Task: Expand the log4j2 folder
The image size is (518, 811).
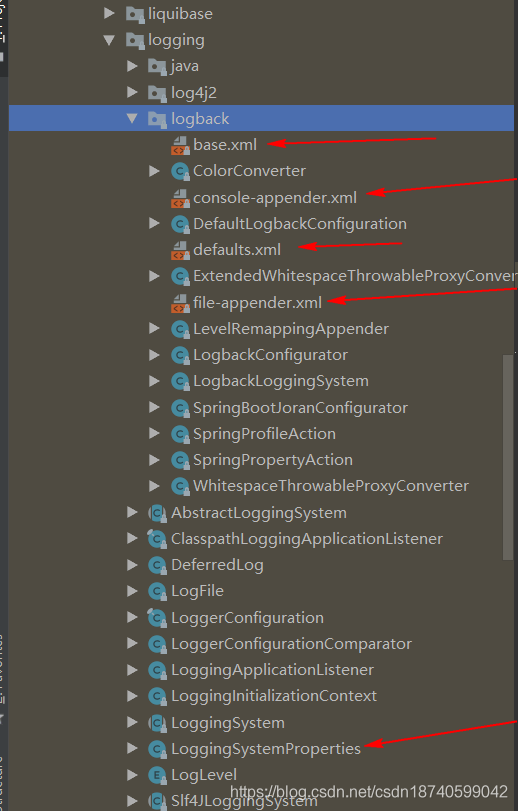Action: click(132, 92)
